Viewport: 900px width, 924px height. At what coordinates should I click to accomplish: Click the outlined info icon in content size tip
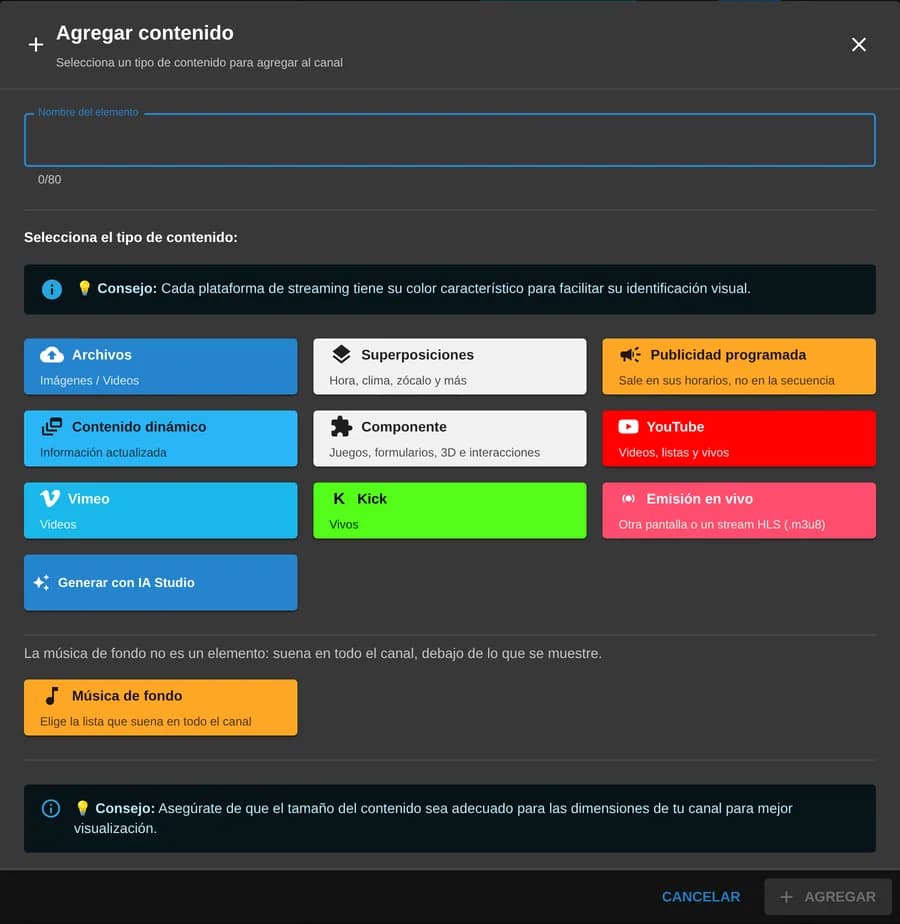(51, 808)
